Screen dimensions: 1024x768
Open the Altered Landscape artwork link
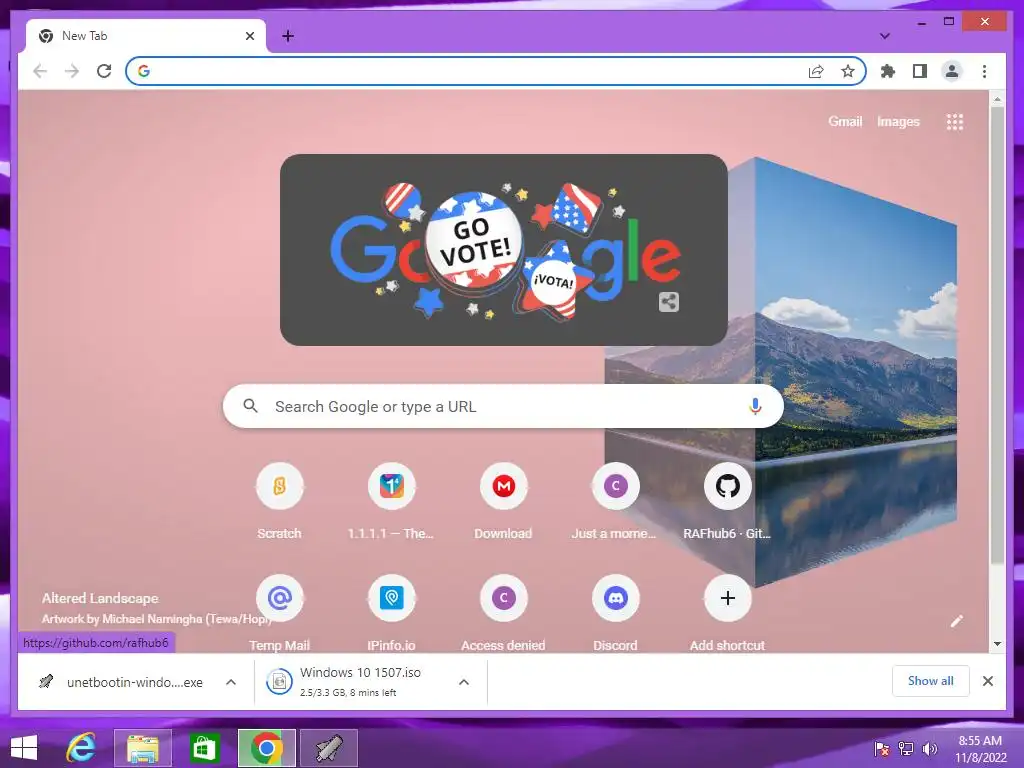tap(101, 598)
